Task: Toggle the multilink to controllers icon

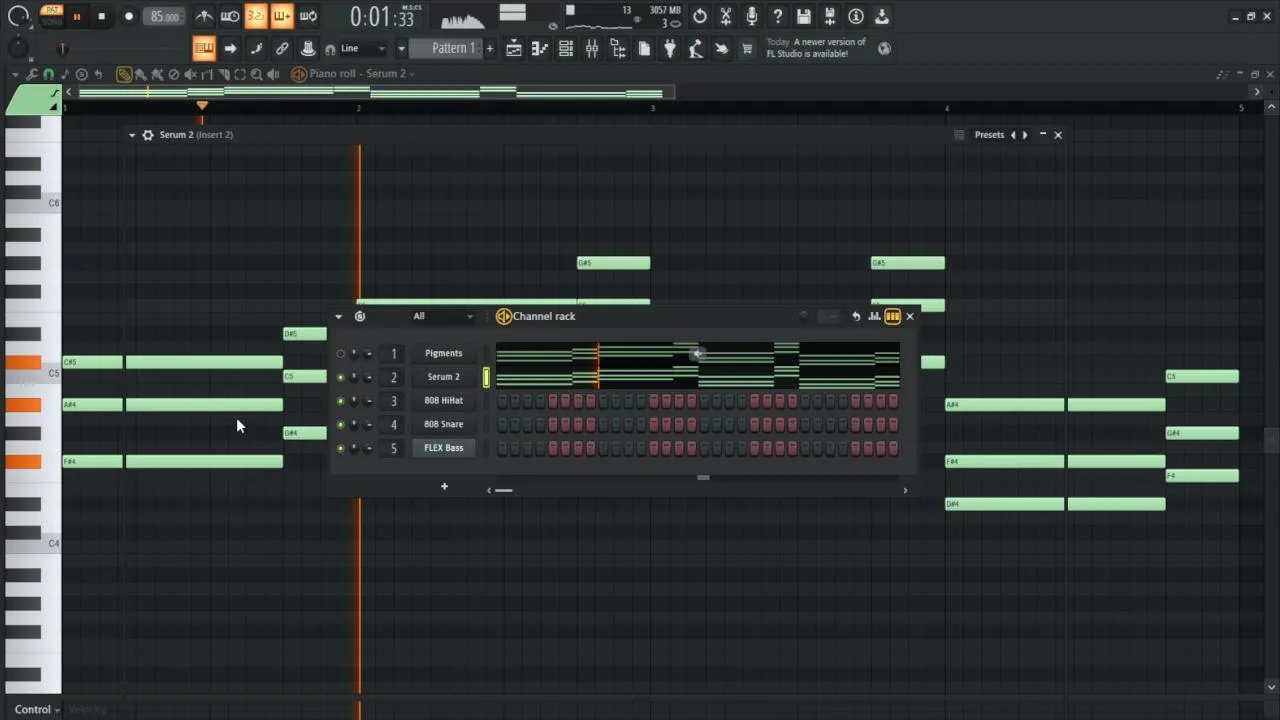Action: click(x=282, y=48)
